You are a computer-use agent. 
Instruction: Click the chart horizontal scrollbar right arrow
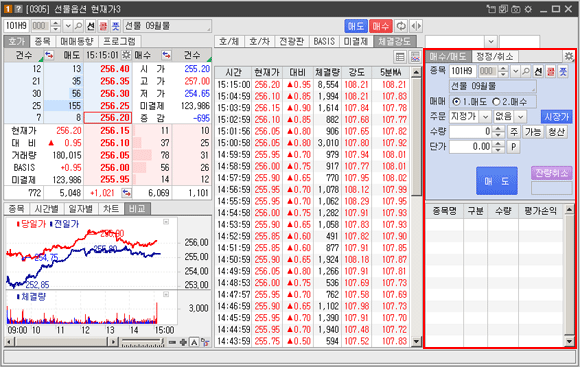(x=114, y=342)
